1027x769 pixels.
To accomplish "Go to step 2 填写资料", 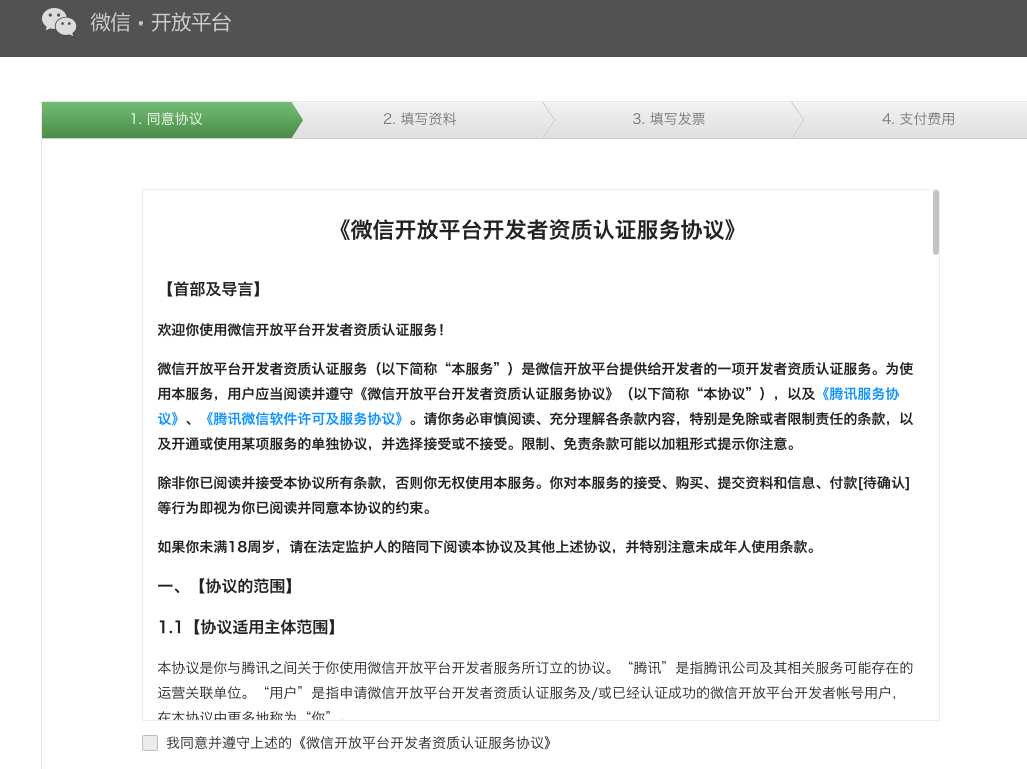I will tap(419, 119).
